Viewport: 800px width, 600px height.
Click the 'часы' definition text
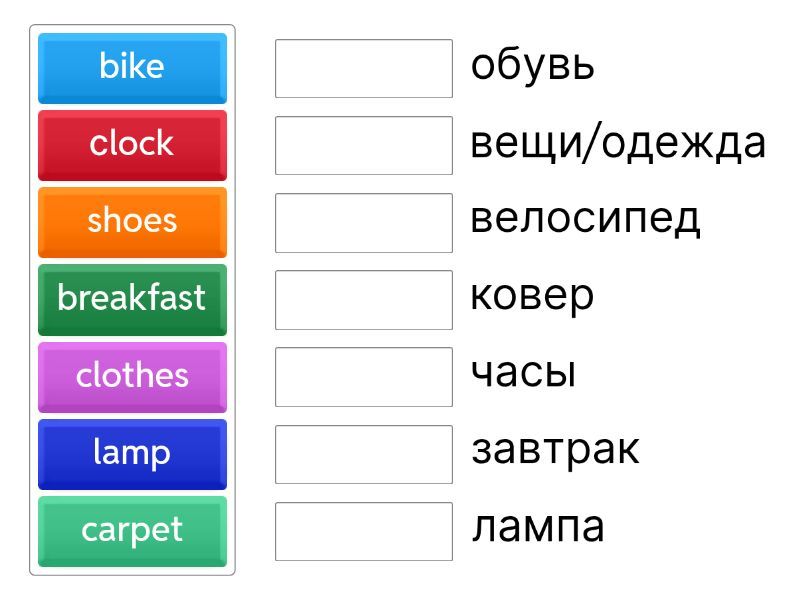click(x=523, y=374)
